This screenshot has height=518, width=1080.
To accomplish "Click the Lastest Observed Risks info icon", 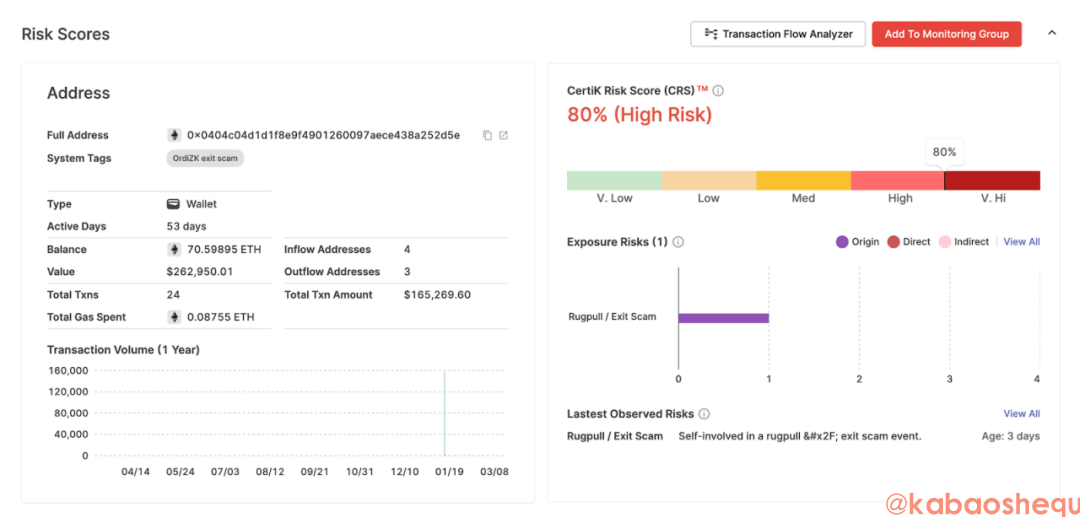I will coord(704,414).
